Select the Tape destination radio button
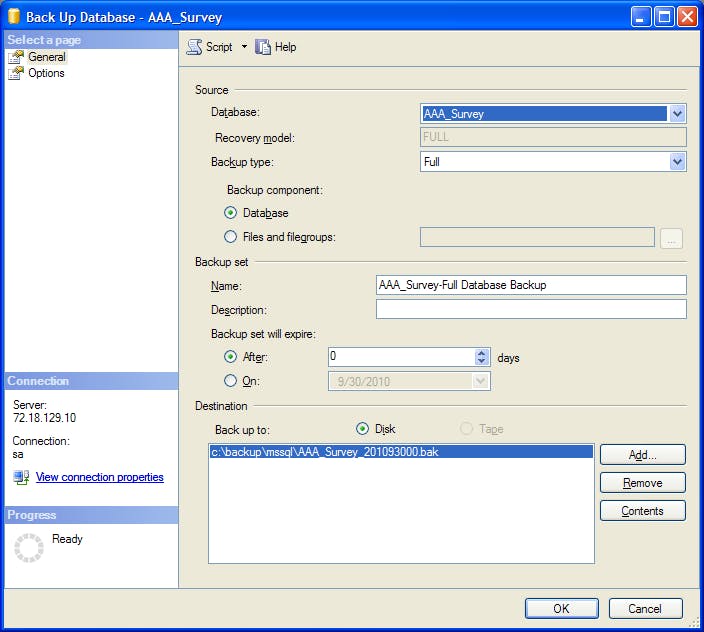This screenshot has height=632, width=704. tap(466, 429)
